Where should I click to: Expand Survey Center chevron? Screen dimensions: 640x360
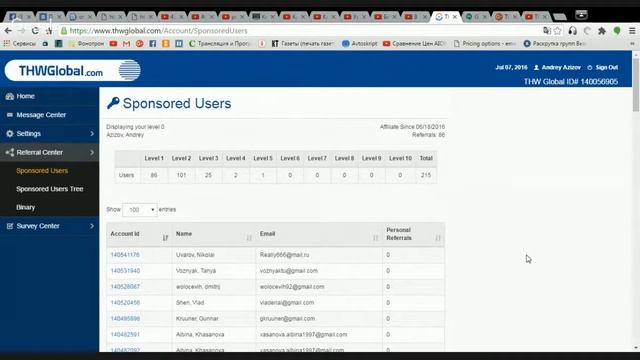(92, 226)
